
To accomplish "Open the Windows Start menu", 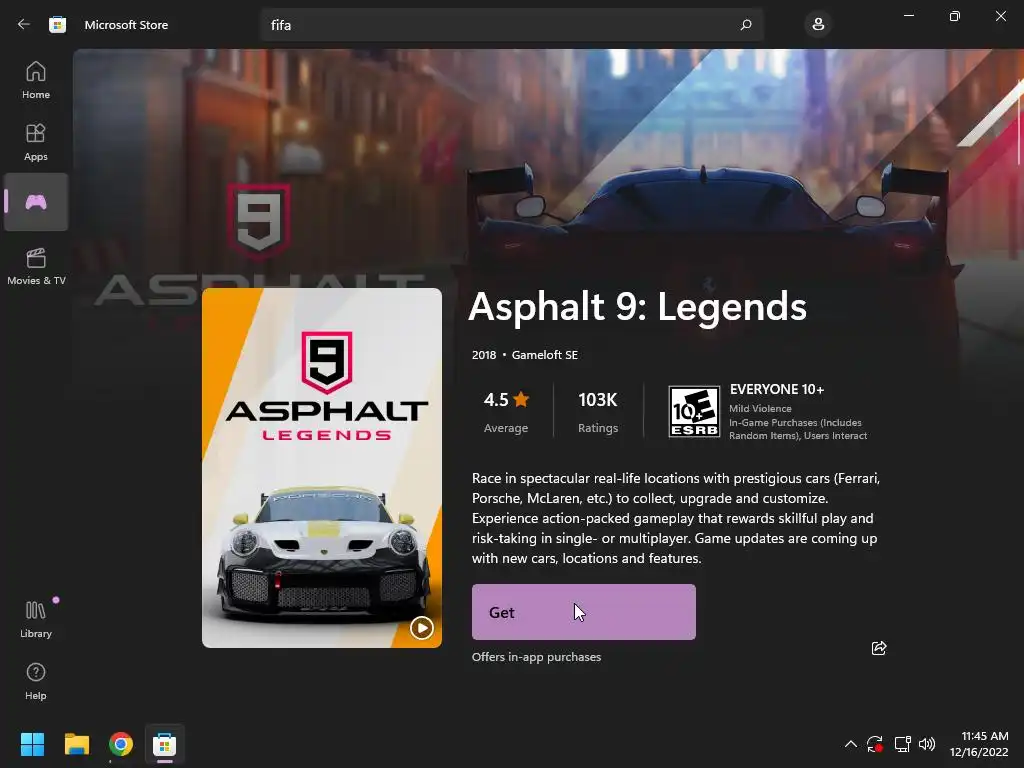I will [32, 744].
